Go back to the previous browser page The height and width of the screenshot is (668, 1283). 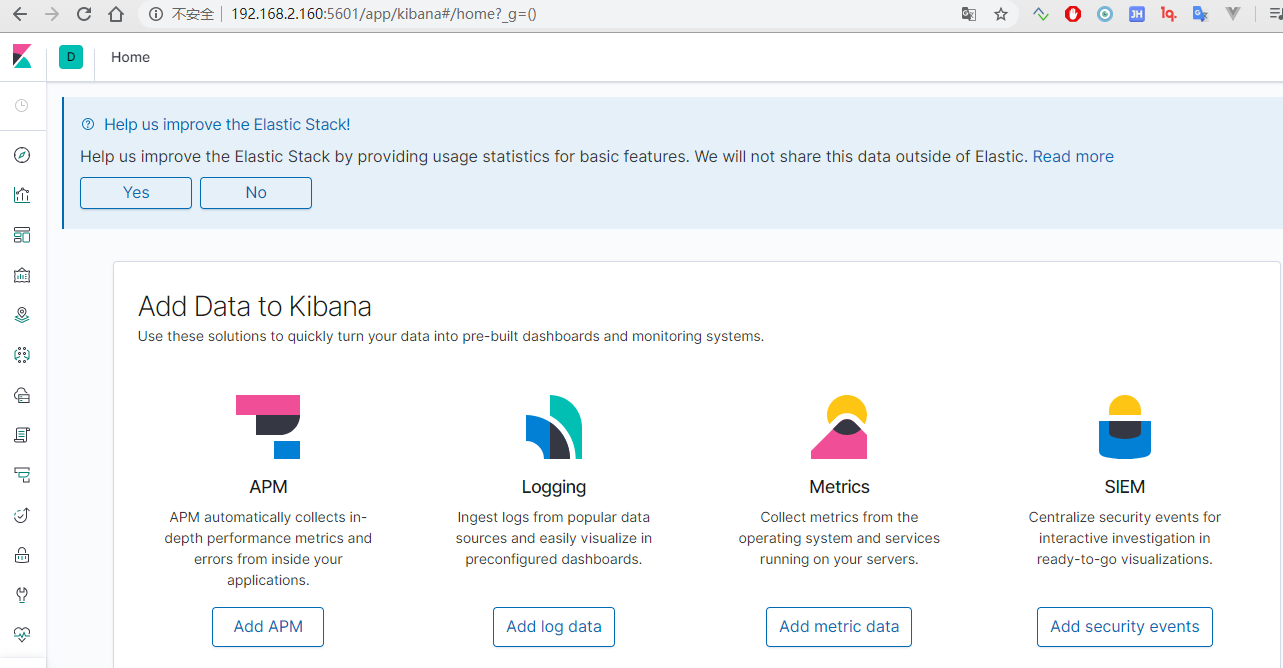pyautogui.click(x=20, y=15)
